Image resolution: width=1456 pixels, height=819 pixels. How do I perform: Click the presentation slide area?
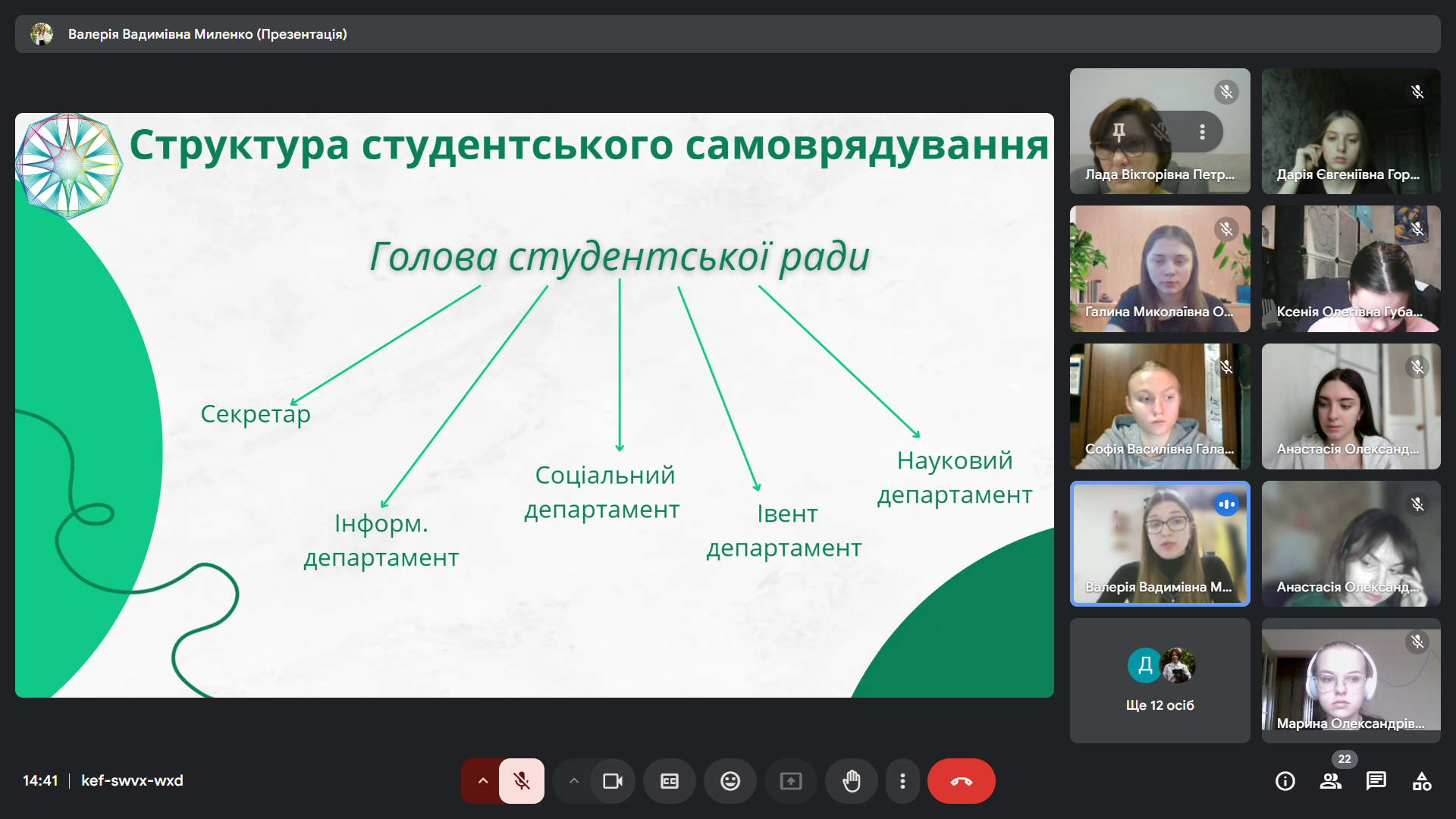coord(534,405)
